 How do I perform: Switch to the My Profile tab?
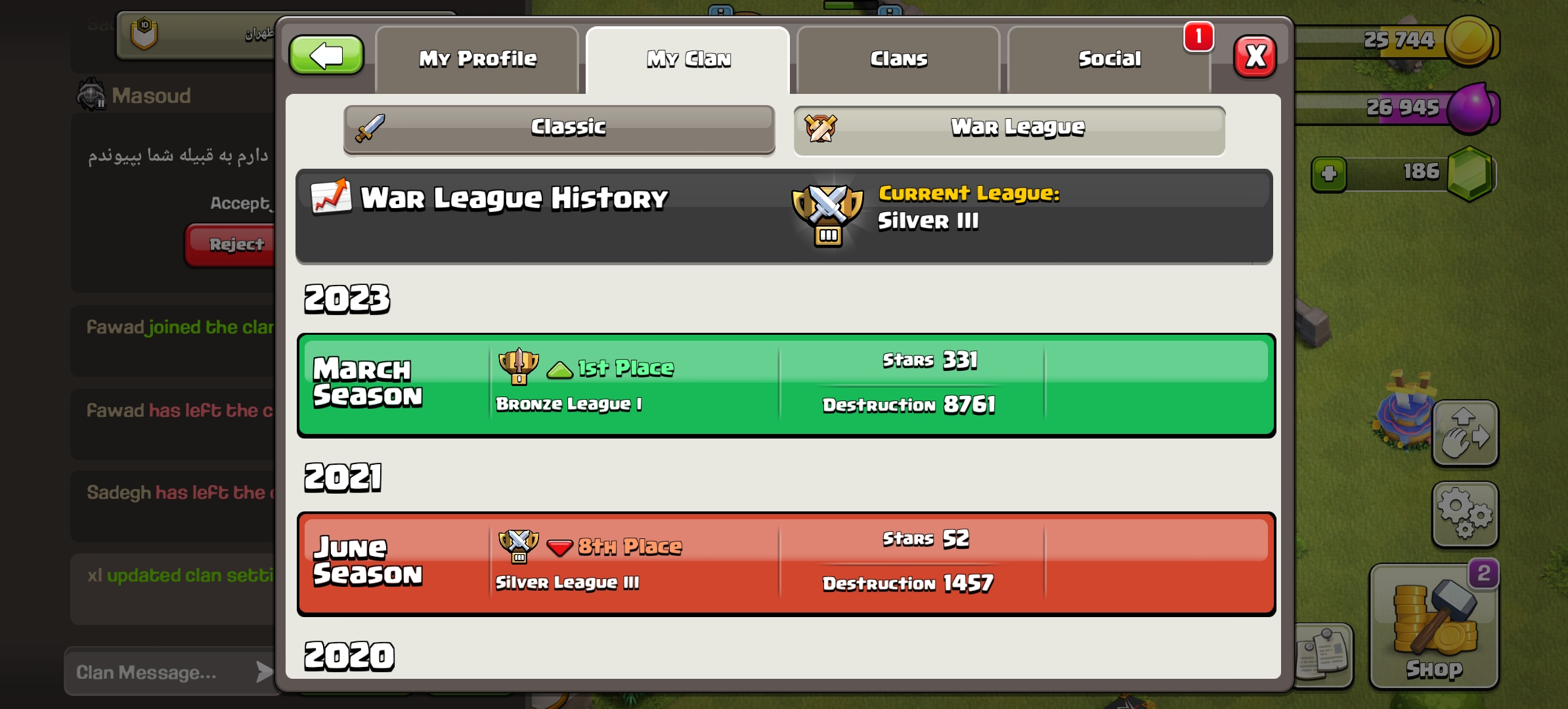(x=477, y=60)
